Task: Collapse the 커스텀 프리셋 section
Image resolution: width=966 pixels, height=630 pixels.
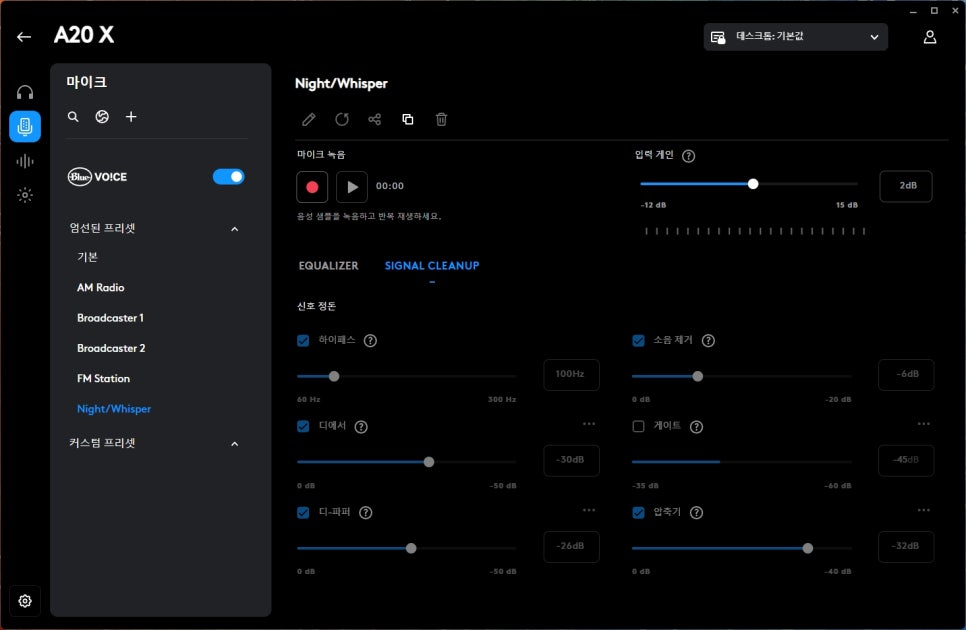Action: click(235, 444)
